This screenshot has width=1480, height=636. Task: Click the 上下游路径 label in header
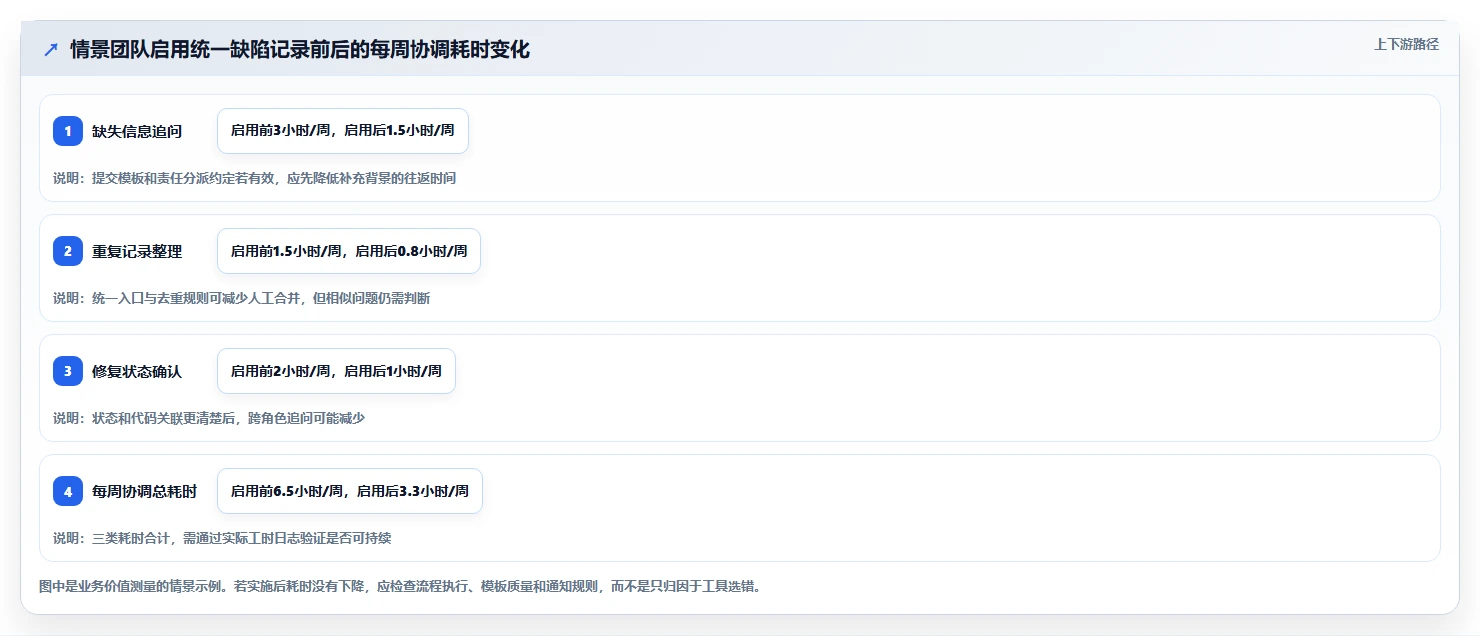1406,44
